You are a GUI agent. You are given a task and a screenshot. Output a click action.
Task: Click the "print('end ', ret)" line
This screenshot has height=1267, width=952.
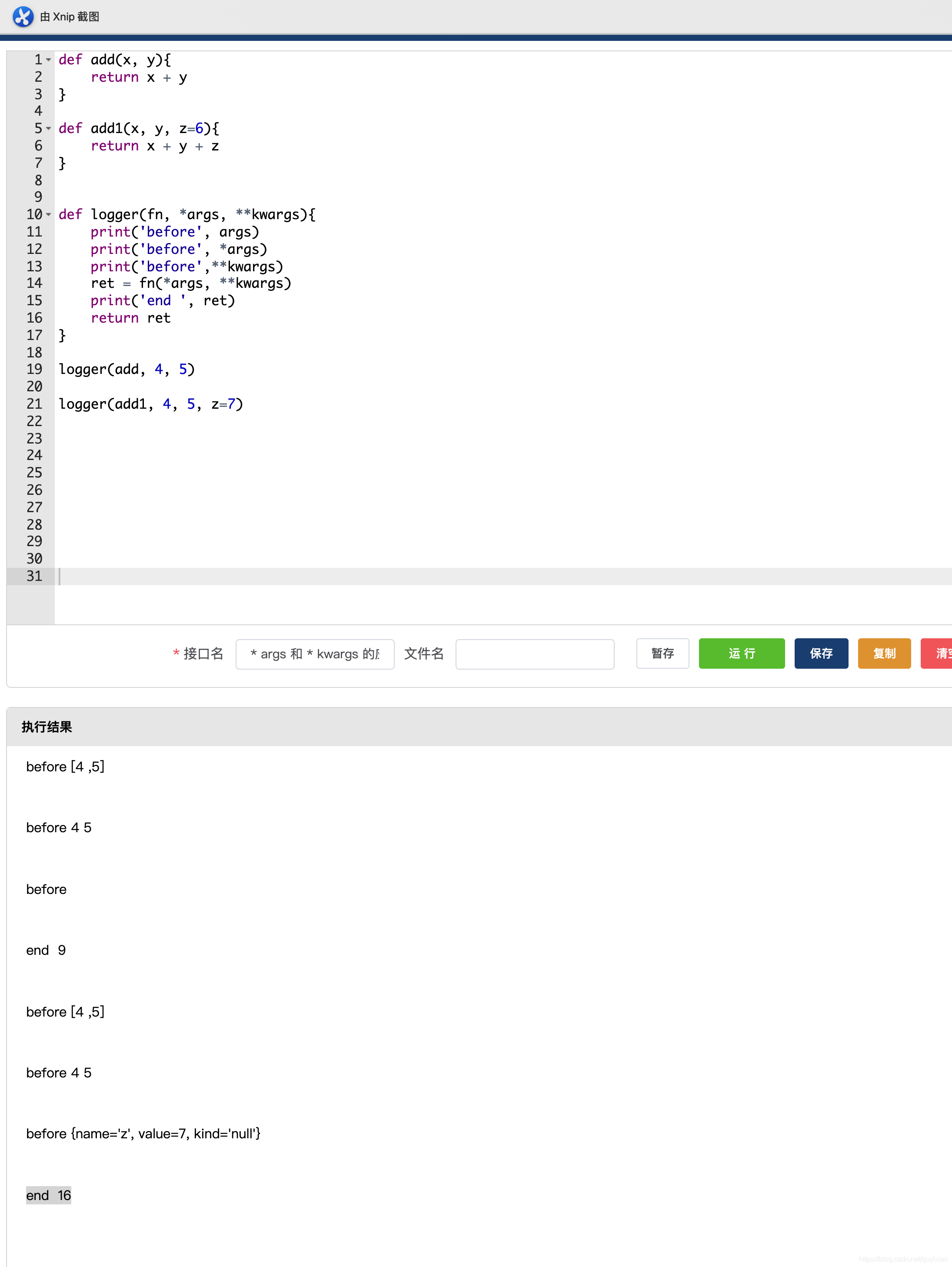pos(163,301)
